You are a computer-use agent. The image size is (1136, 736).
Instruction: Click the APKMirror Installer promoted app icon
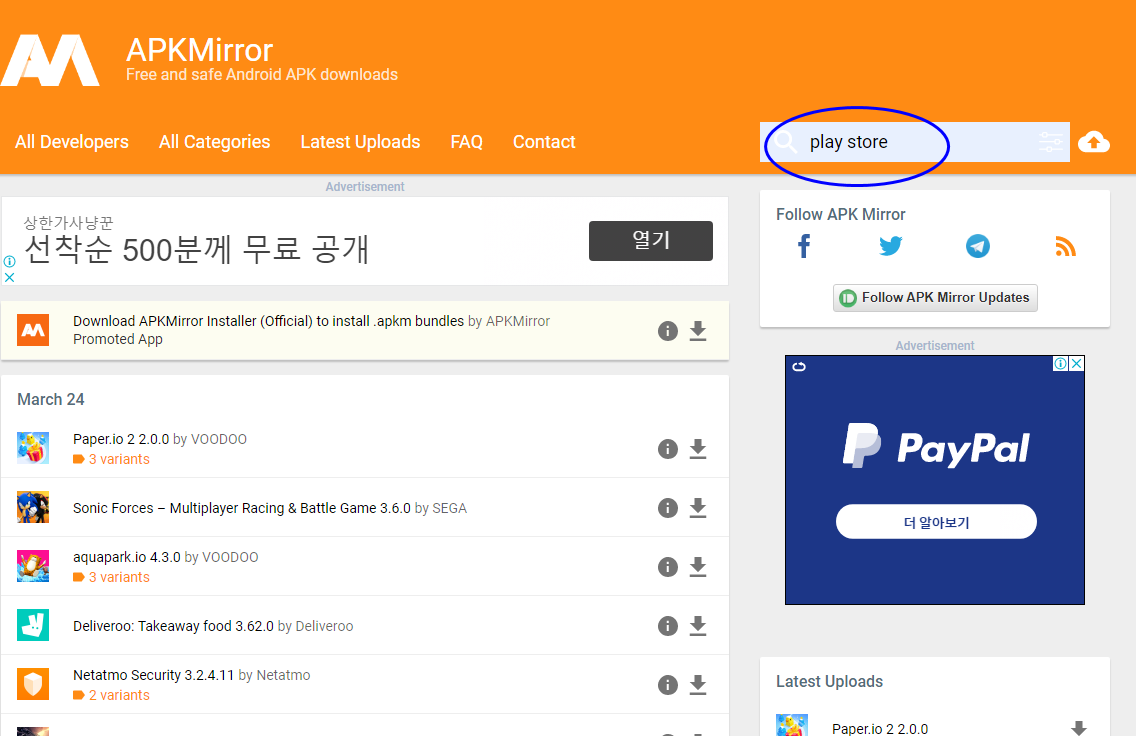click(x=33, y=330)
